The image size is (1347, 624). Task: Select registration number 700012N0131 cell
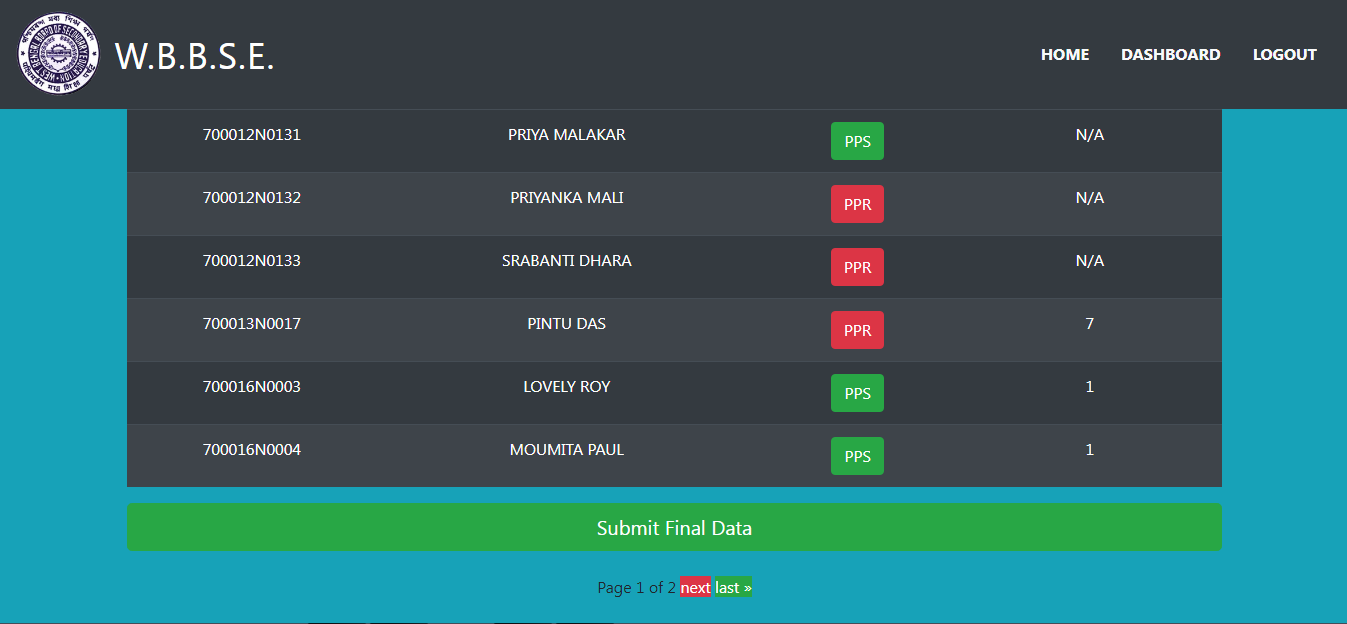[x=252, y=135]
